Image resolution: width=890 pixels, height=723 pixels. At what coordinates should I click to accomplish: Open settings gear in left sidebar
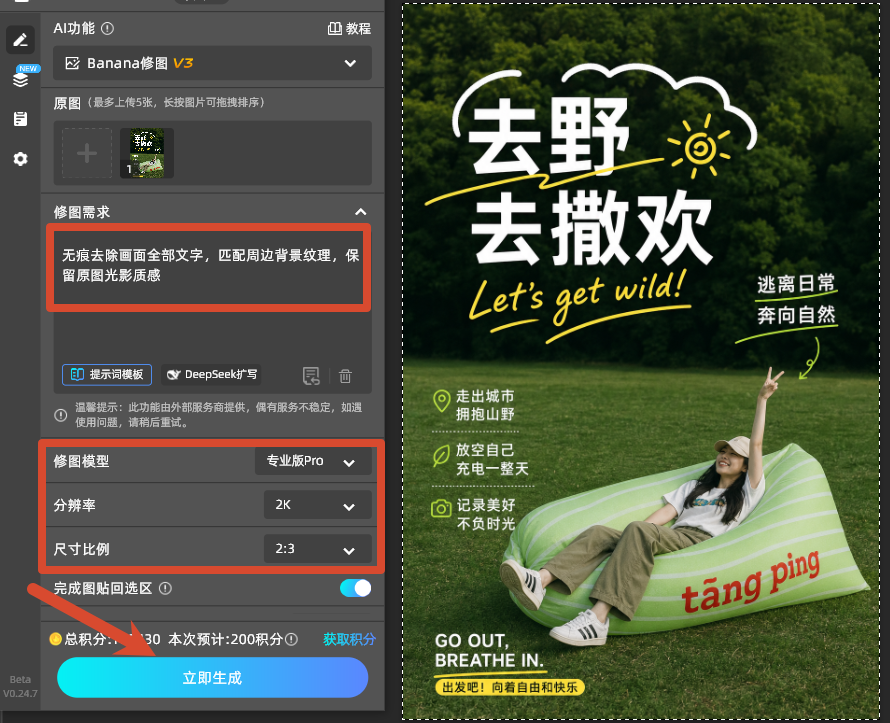[x=20, y=159]
